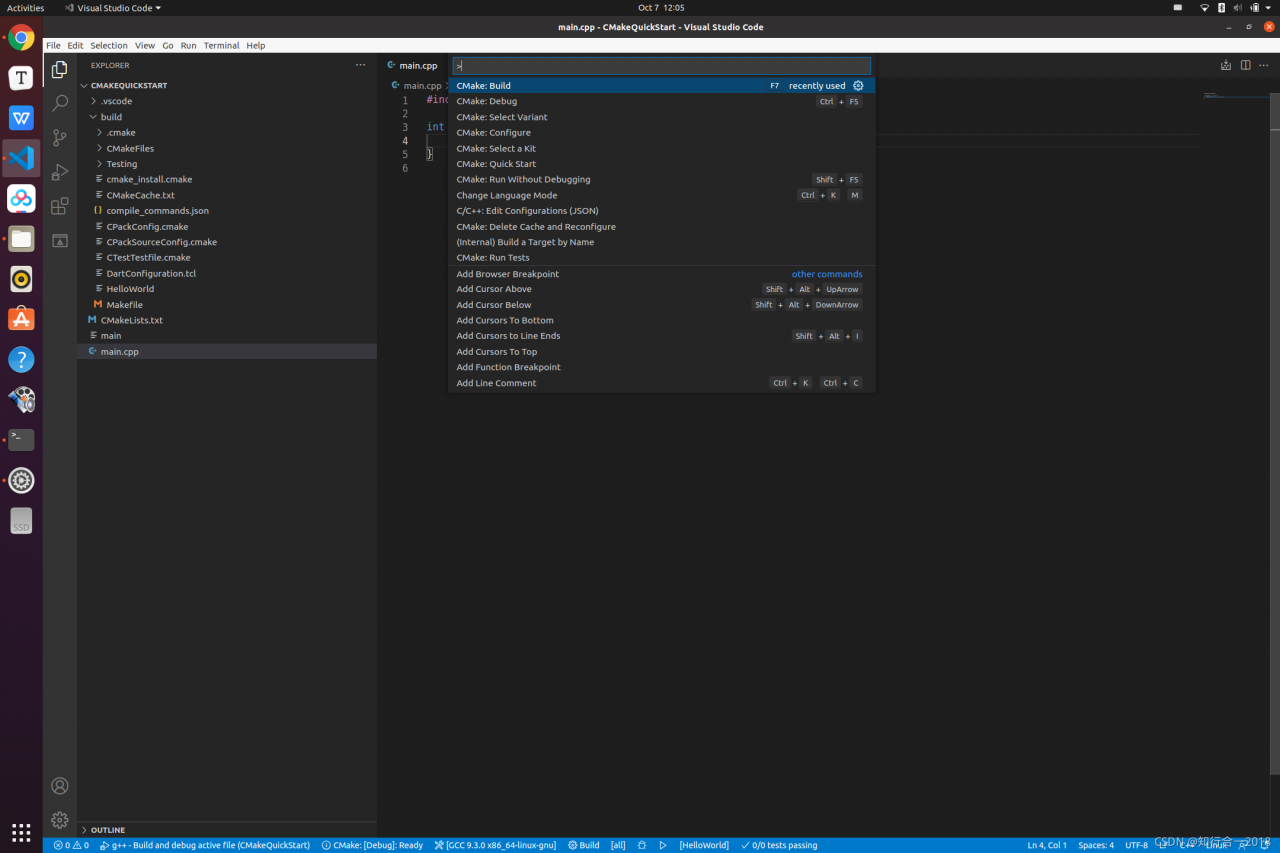Open compile_commands.json file
Screen dimensions: 1280x853
[x=157, y=211]
